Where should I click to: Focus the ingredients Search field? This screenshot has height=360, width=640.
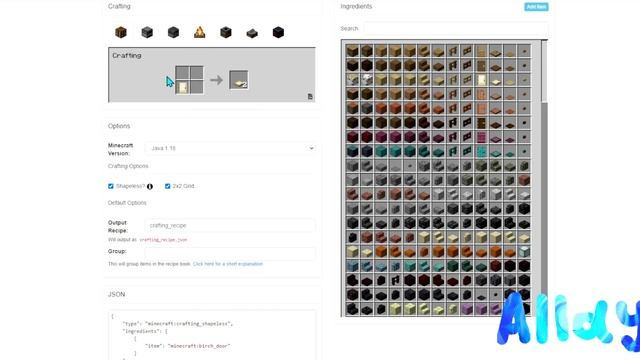click(x=456, y=29)
